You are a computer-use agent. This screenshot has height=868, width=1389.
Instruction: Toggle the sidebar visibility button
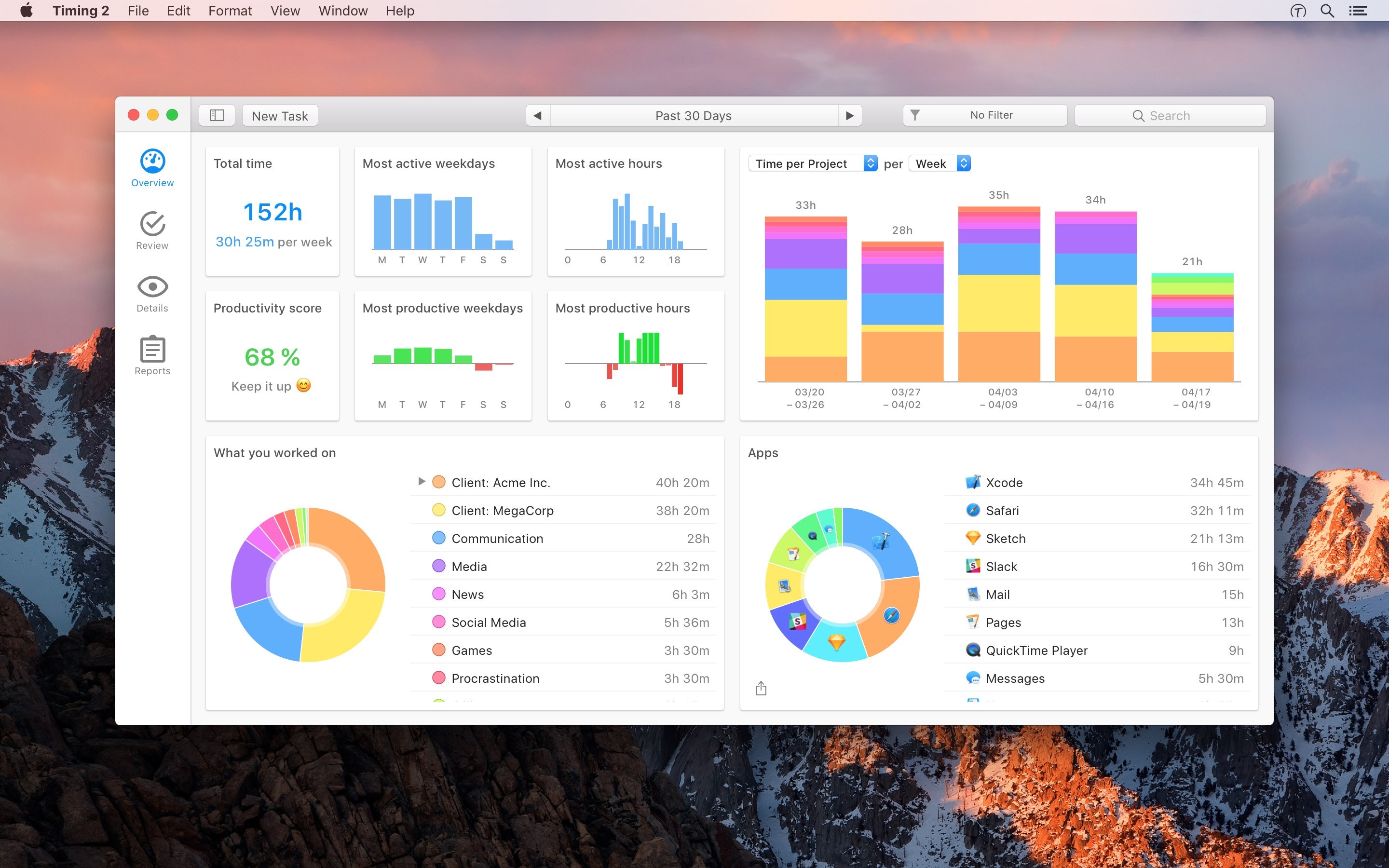point(217,115)
